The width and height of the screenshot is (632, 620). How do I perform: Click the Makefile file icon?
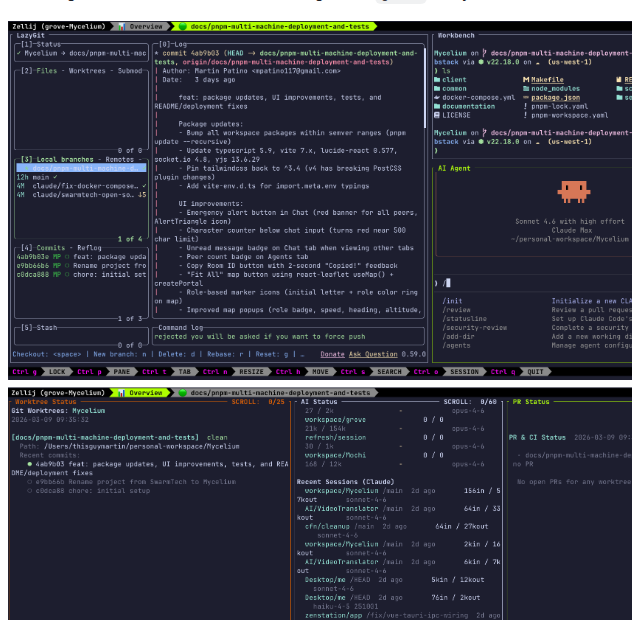click(527, 79)
